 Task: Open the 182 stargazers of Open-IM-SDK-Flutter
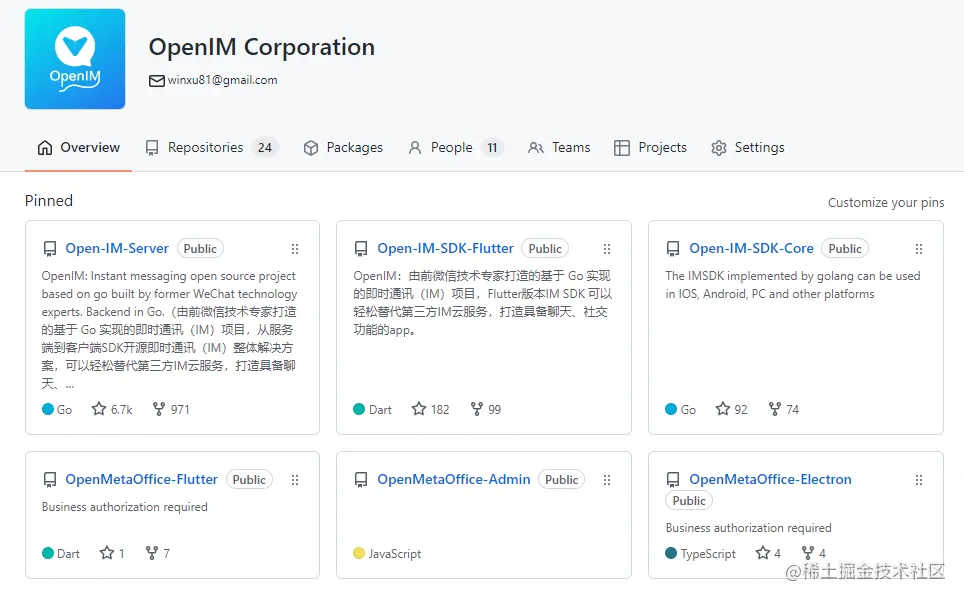(430, 409)
